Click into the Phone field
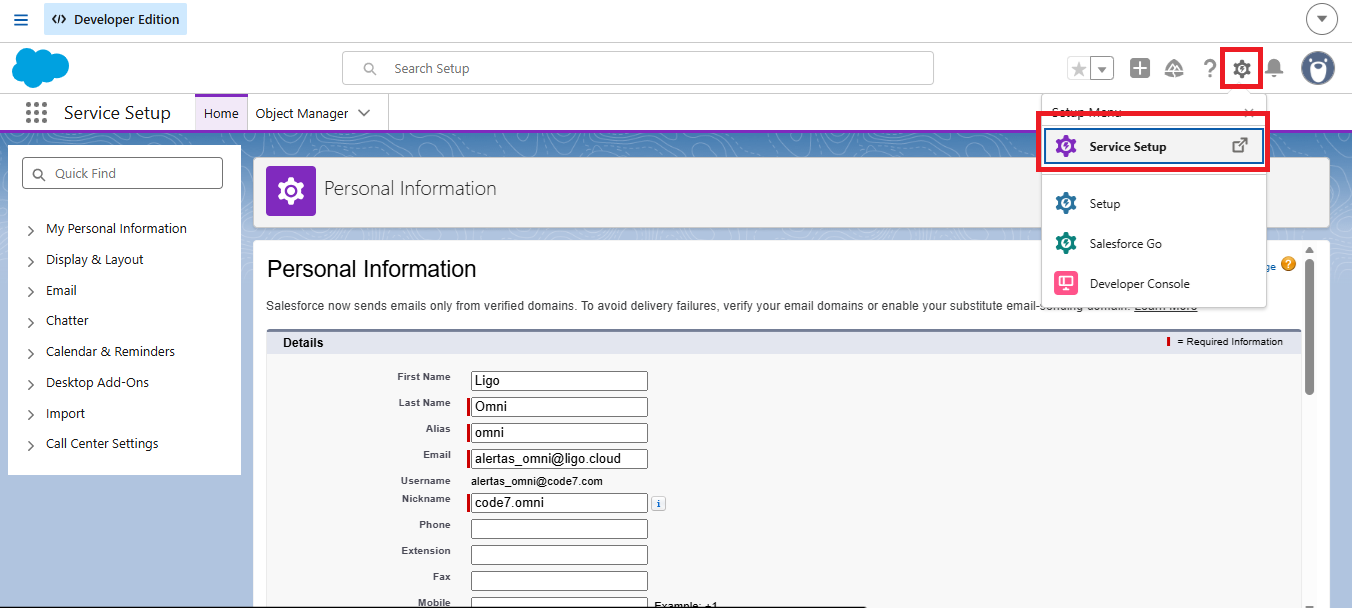This screenshot has height=608, width=1352. (559, 529)
